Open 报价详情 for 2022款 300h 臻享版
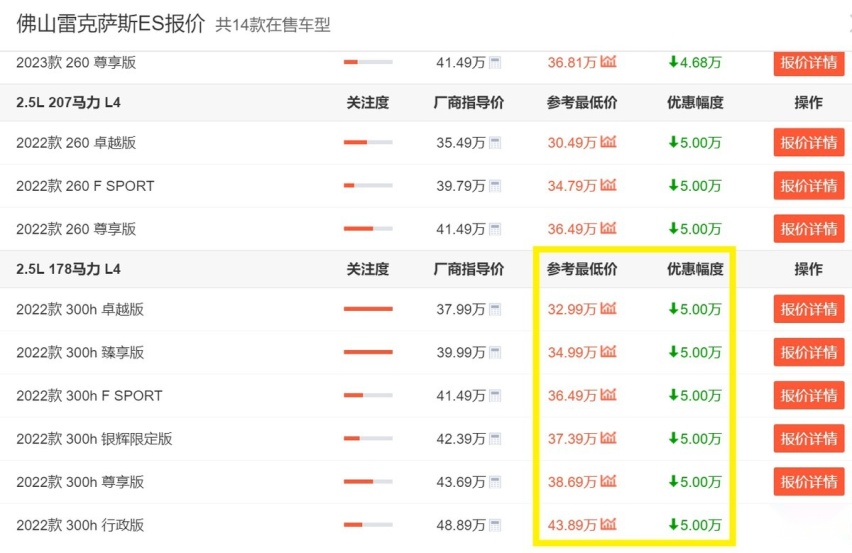The height and width of the screenshot is (553, 852). coord(808,352)
